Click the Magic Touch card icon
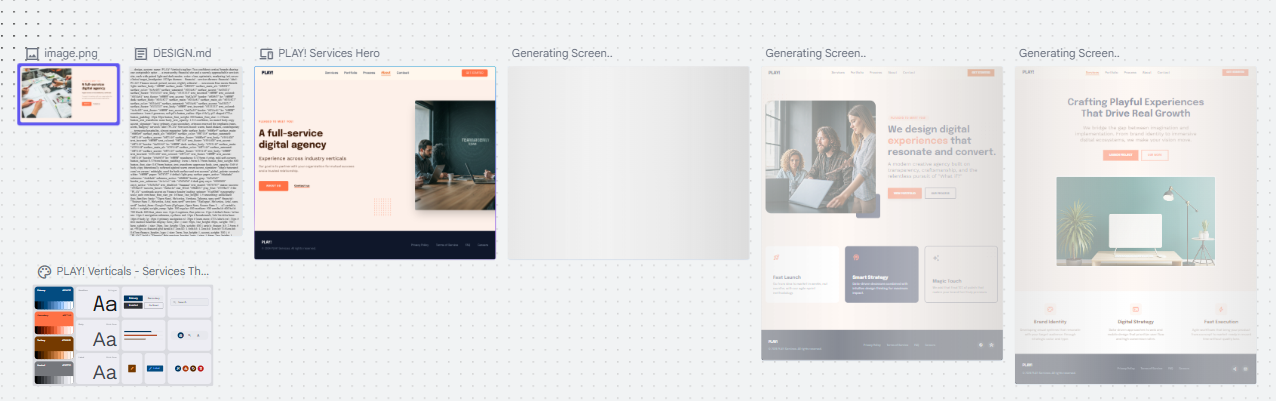The width and height of the screenshot is (1276, 401). click(x=937, y=258)
